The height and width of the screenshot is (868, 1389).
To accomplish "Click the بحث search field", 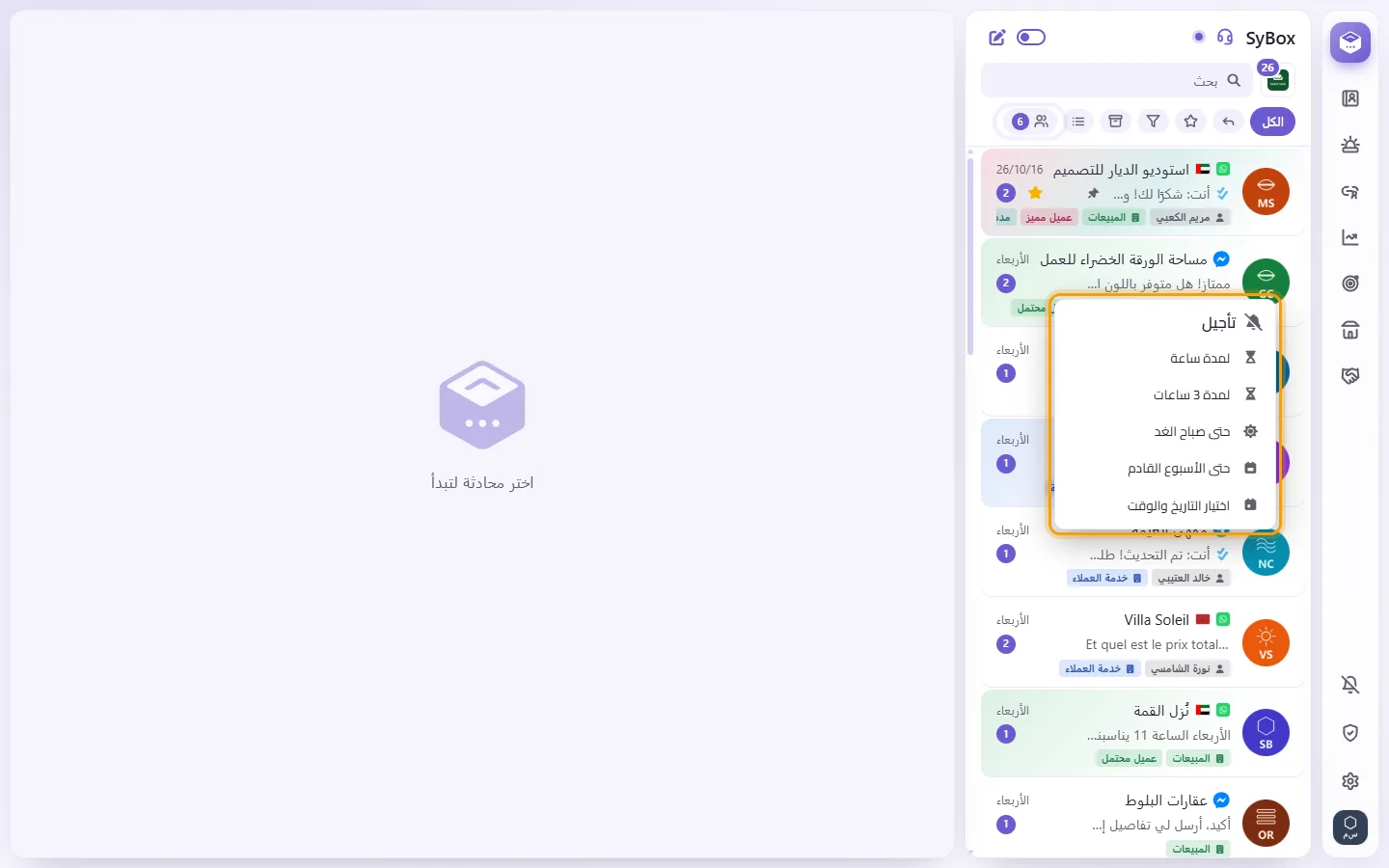I will (x=1116, y=81).
